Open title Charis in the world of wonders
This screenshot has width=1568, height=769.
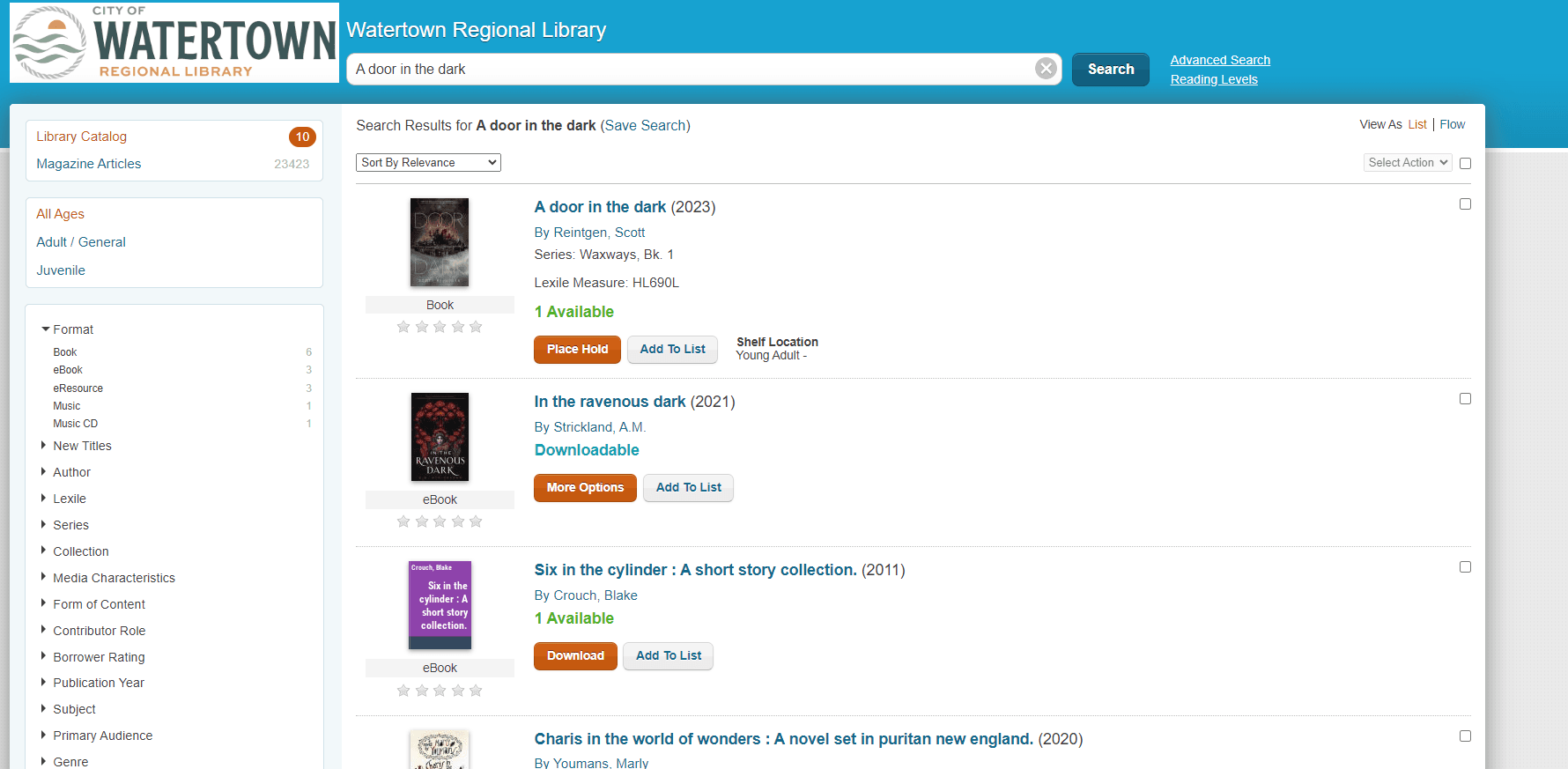coord(783,739)
